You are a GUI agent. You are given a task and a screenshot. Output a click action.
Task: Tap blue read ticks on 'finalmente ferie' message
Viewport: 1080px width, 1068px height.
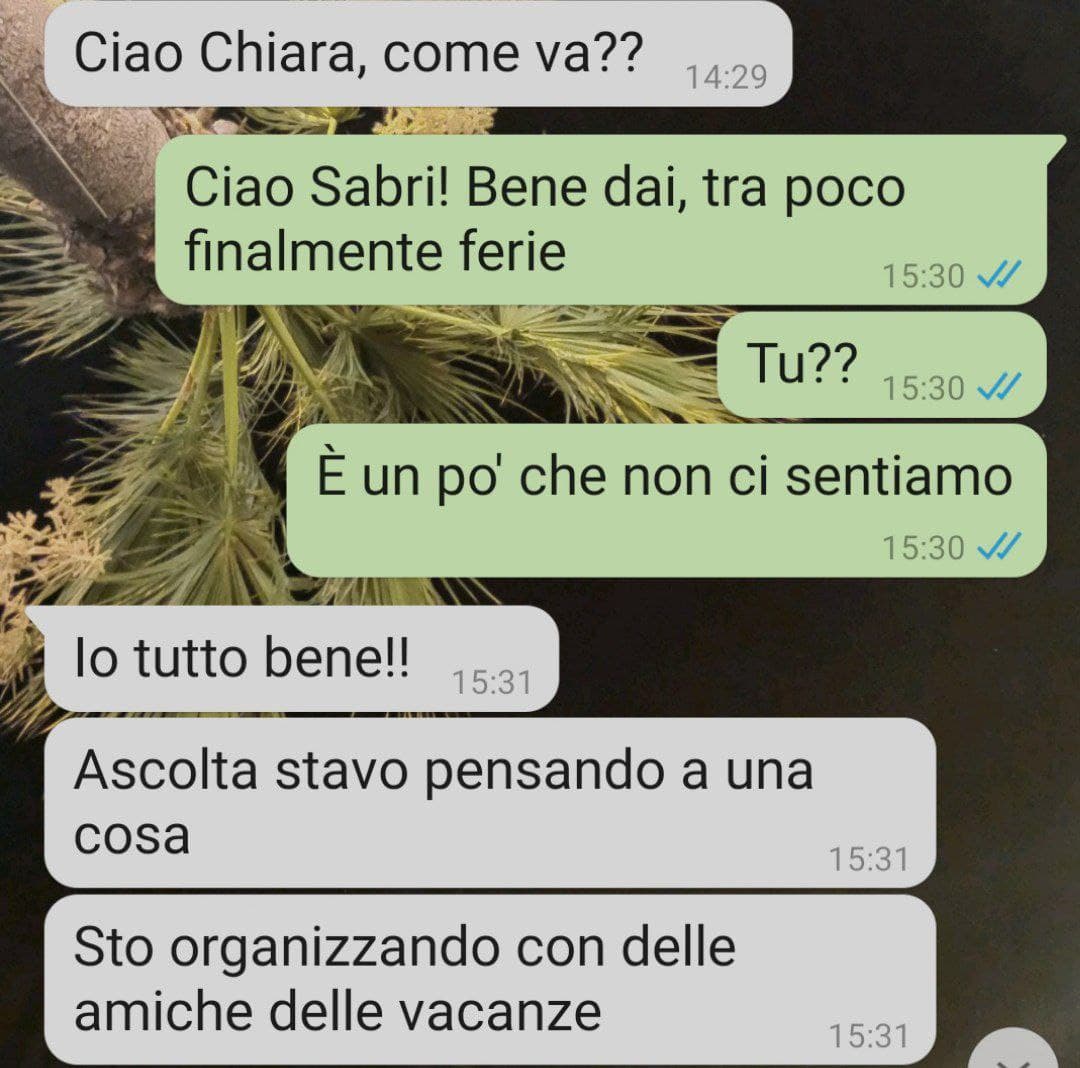(999, 275)
